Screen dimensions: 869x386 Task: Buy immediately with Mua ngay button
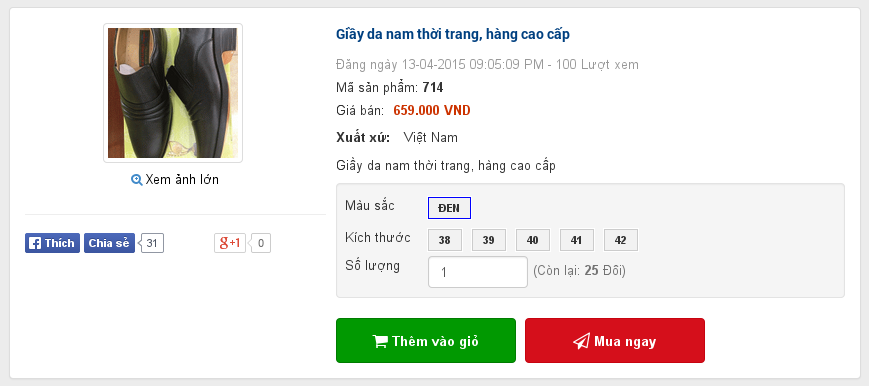615,341
